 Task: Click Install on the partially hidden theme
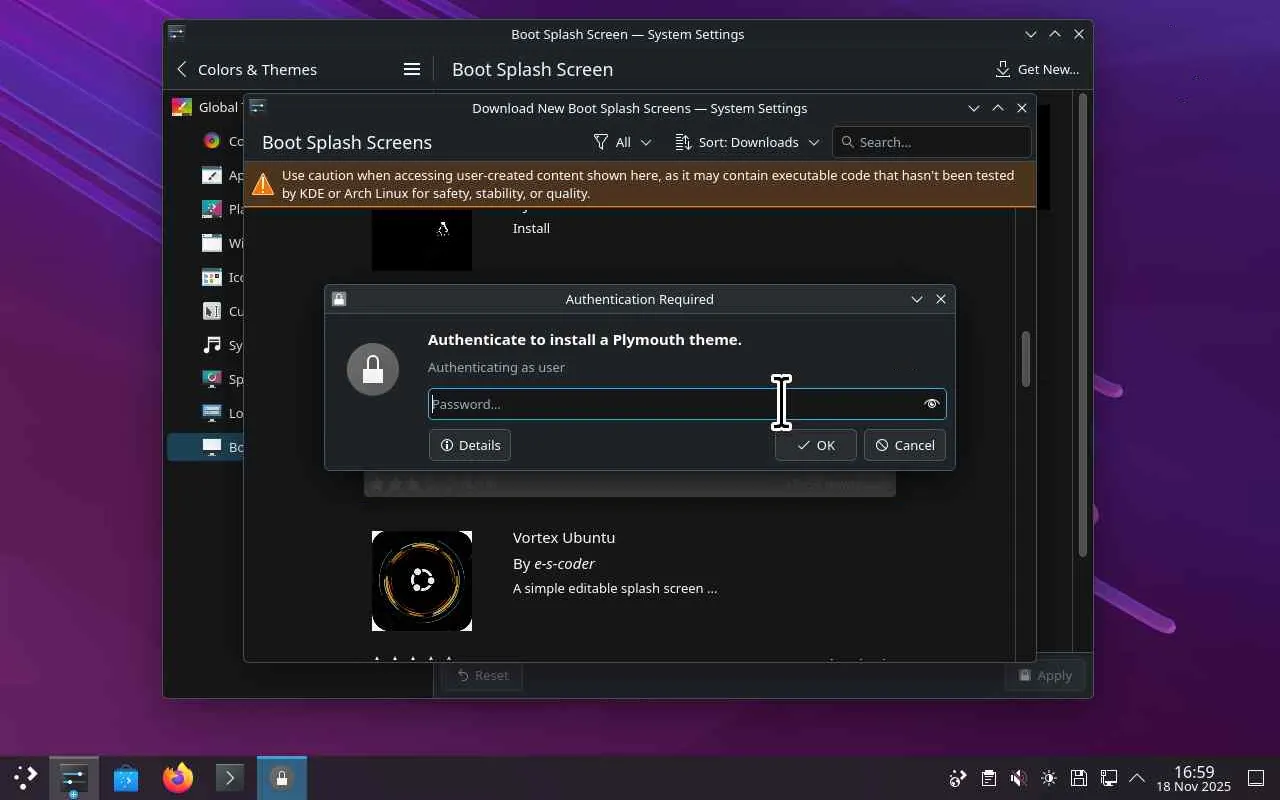pyautogui.click(x=531, y=228)
